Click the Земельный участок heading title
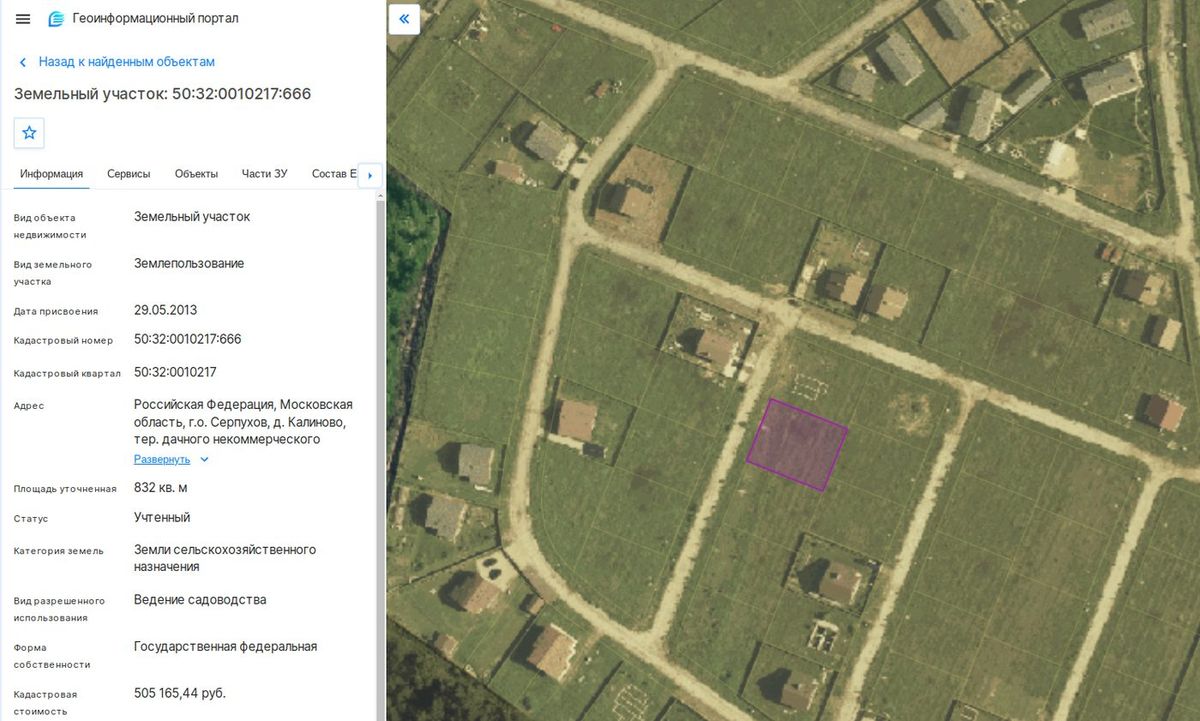The width and height of the screenshot is (1200, 721). point(162,94)
